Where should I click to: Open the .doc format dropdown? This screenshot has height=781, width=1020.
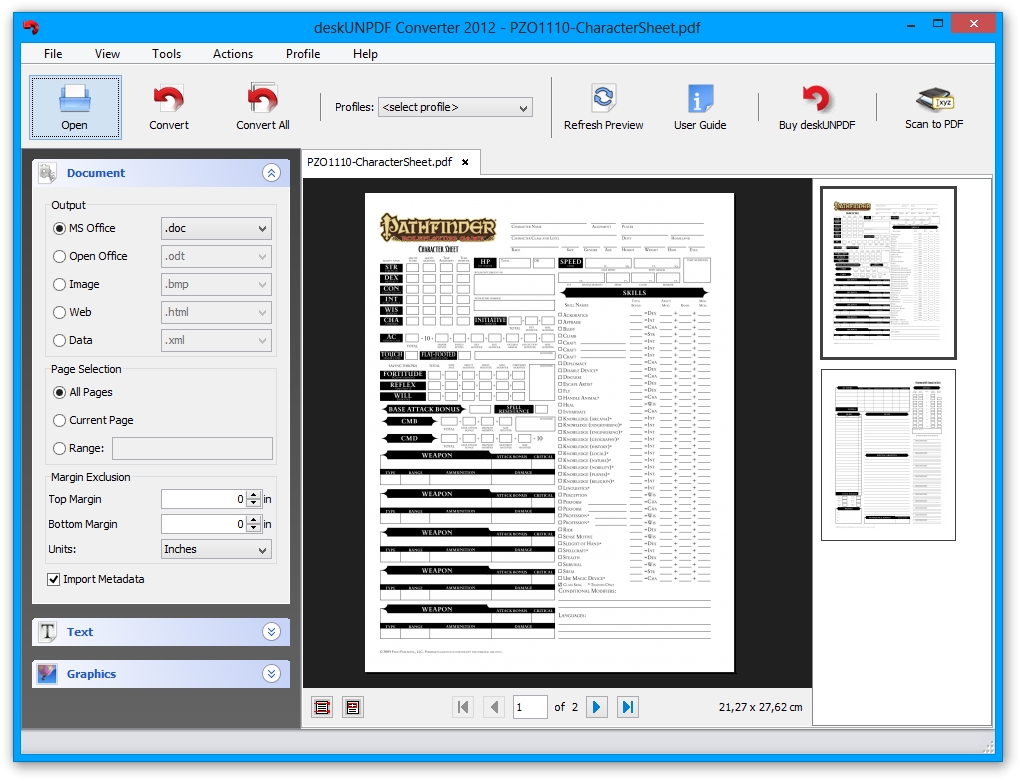[216, 228]
